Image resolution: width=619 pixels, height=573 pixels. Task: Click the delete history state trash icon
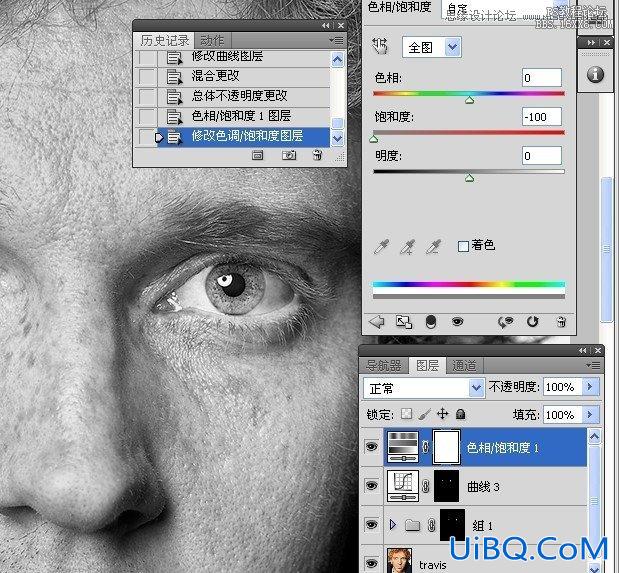(317, 155)
